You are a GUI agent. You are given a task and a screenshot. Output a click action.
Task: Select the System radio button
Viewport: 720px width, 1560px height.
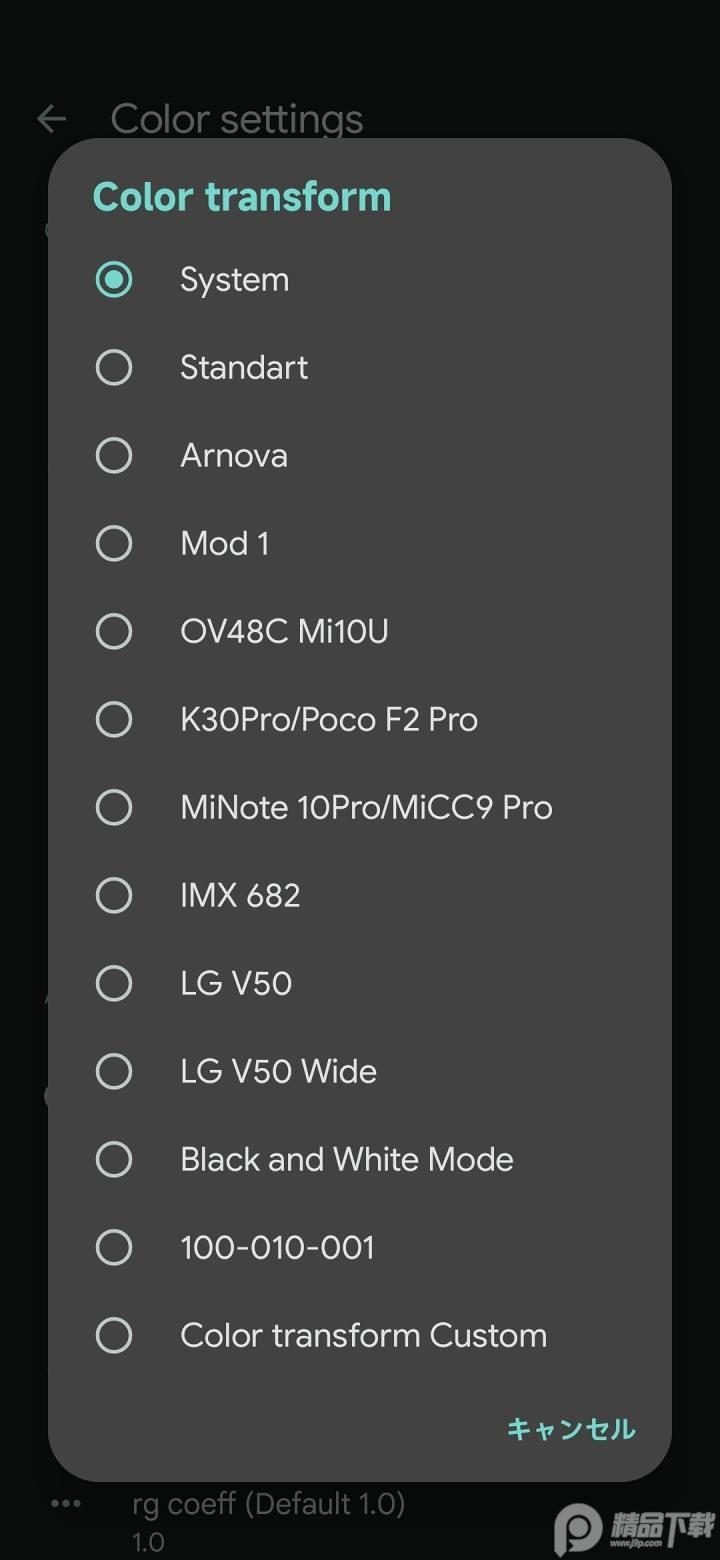114,280
